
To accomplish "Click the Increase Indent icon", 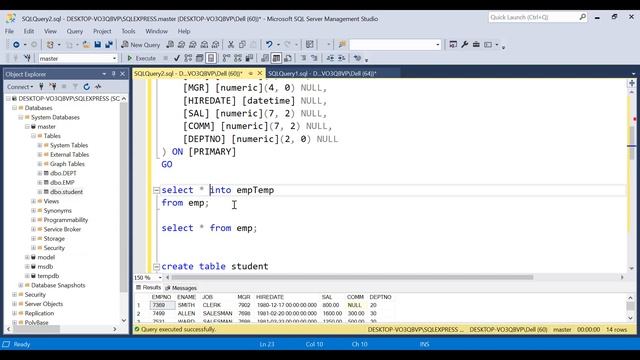I will click(x=342, y=58).
